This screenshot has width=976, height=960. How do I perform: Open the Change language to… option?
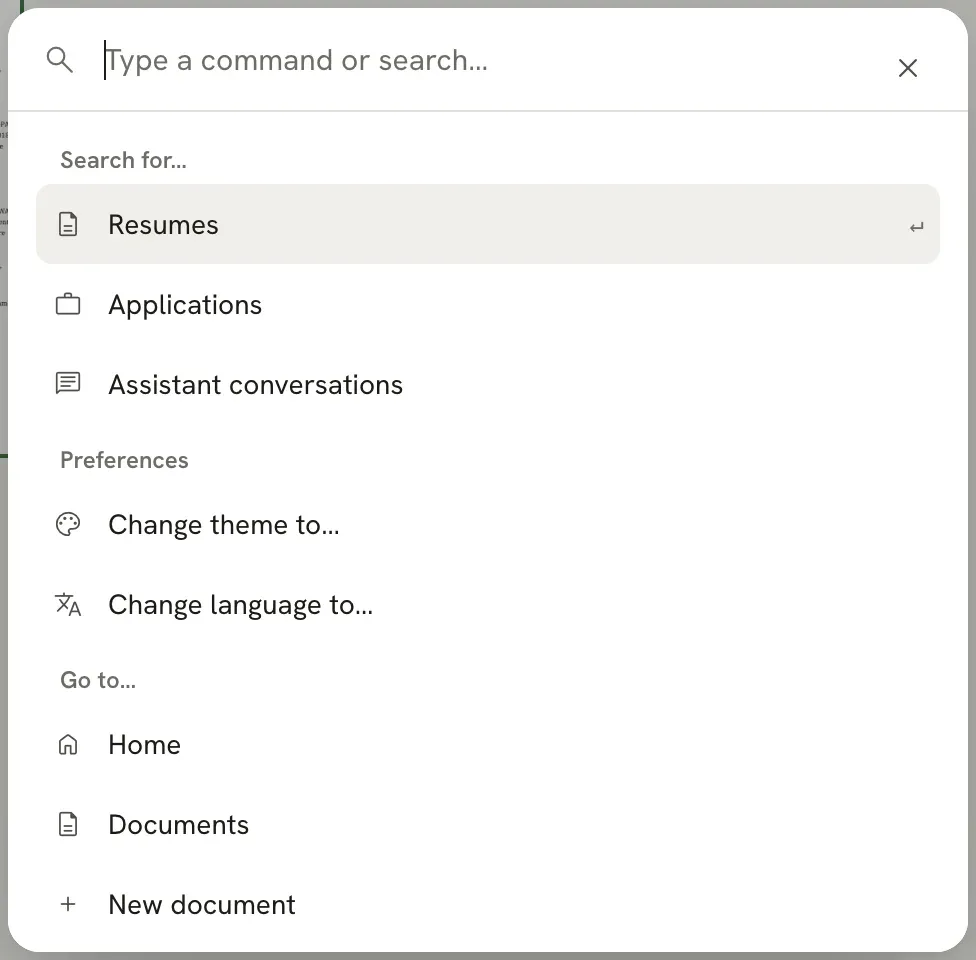(487, 604)
